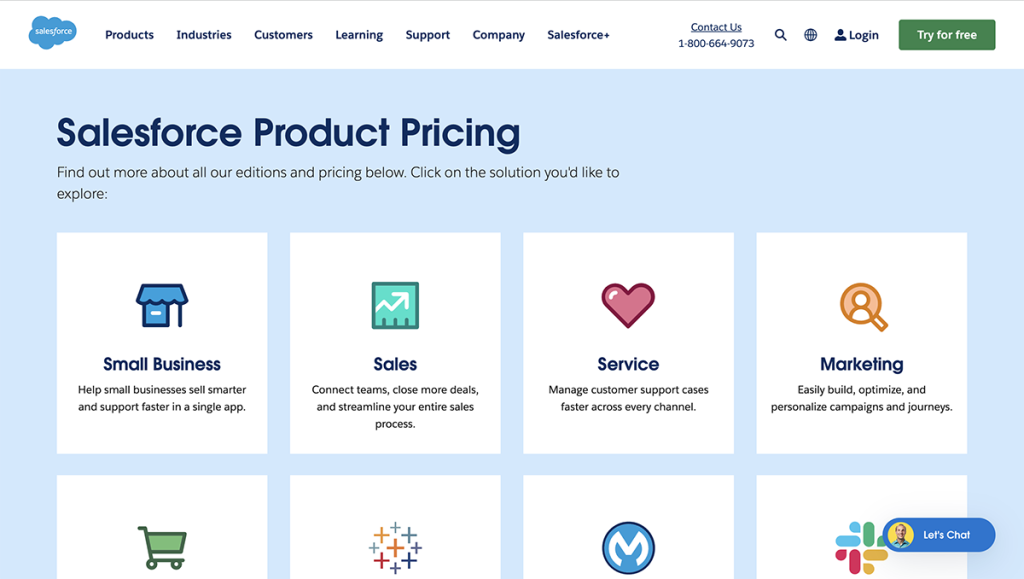Click the Try for free button
Image resolution: width=1024 pixels, height=579 pixels.
click(946, 33)
